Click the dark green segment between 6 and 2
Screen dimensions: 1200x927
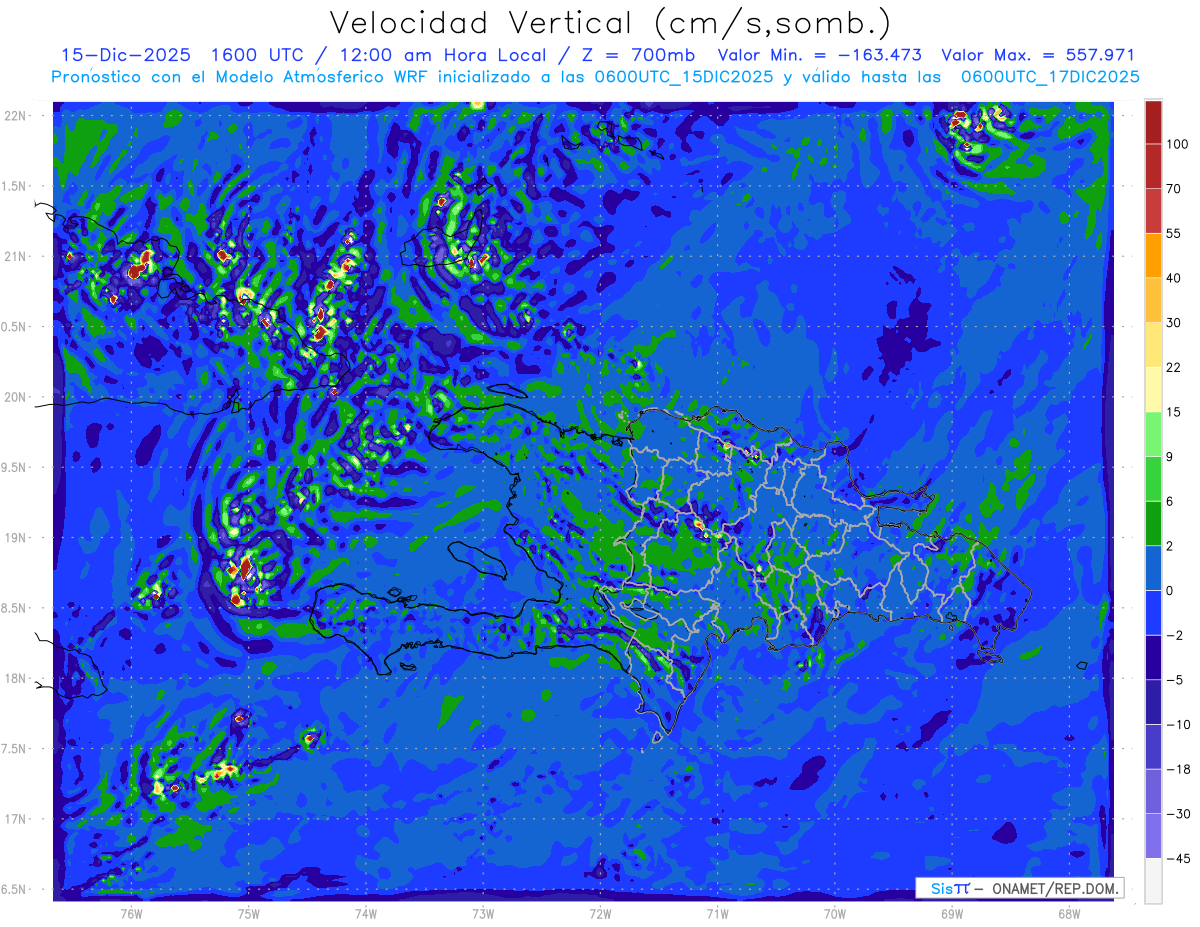coord(1153,523)
